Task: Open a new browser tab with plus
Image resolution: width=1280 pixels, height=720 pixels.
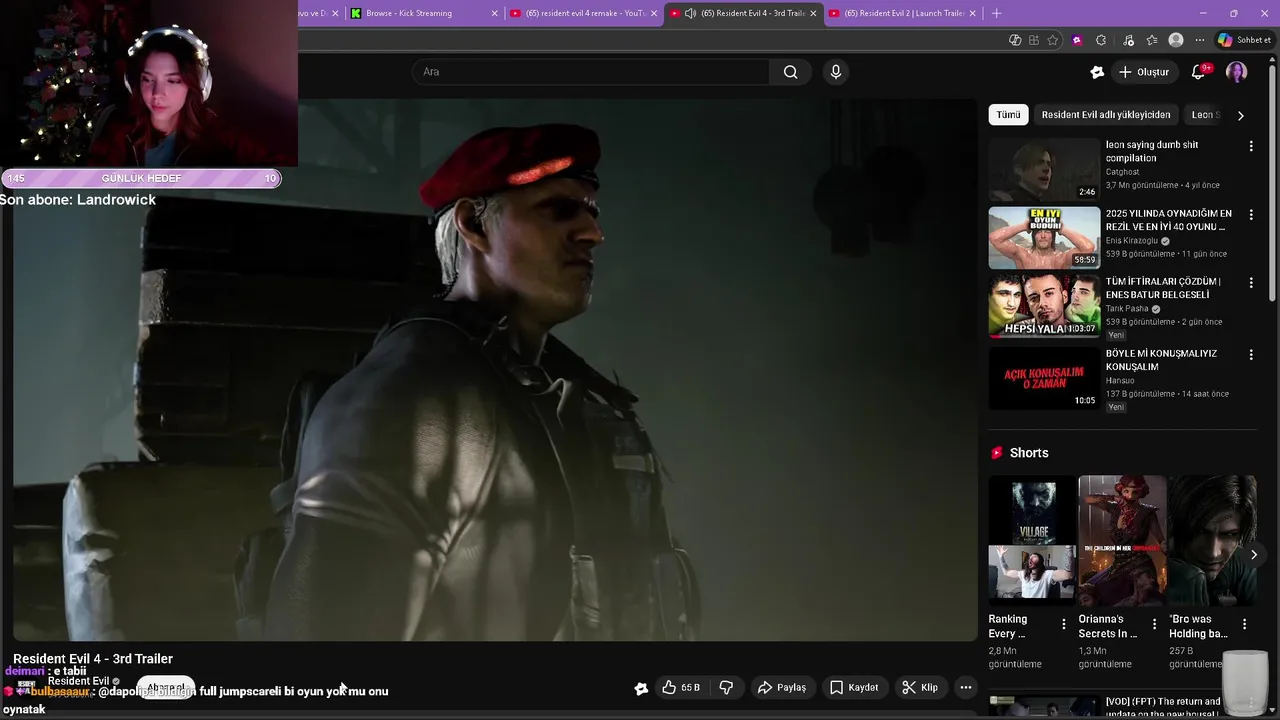Action: coord(996,13)
